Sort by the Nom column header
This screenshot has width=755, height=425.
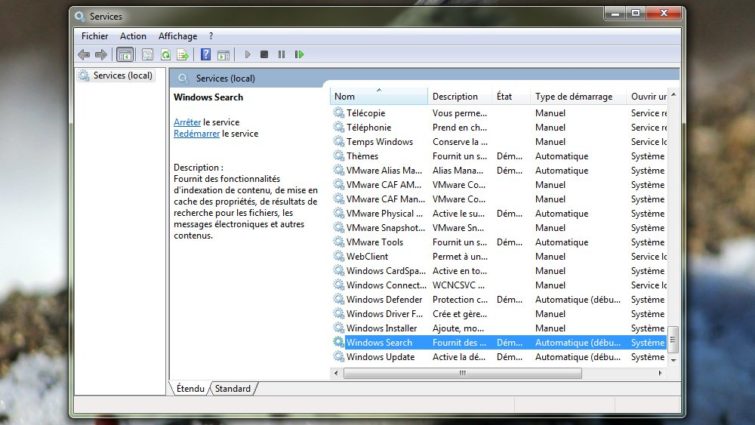tap(379, 96)
